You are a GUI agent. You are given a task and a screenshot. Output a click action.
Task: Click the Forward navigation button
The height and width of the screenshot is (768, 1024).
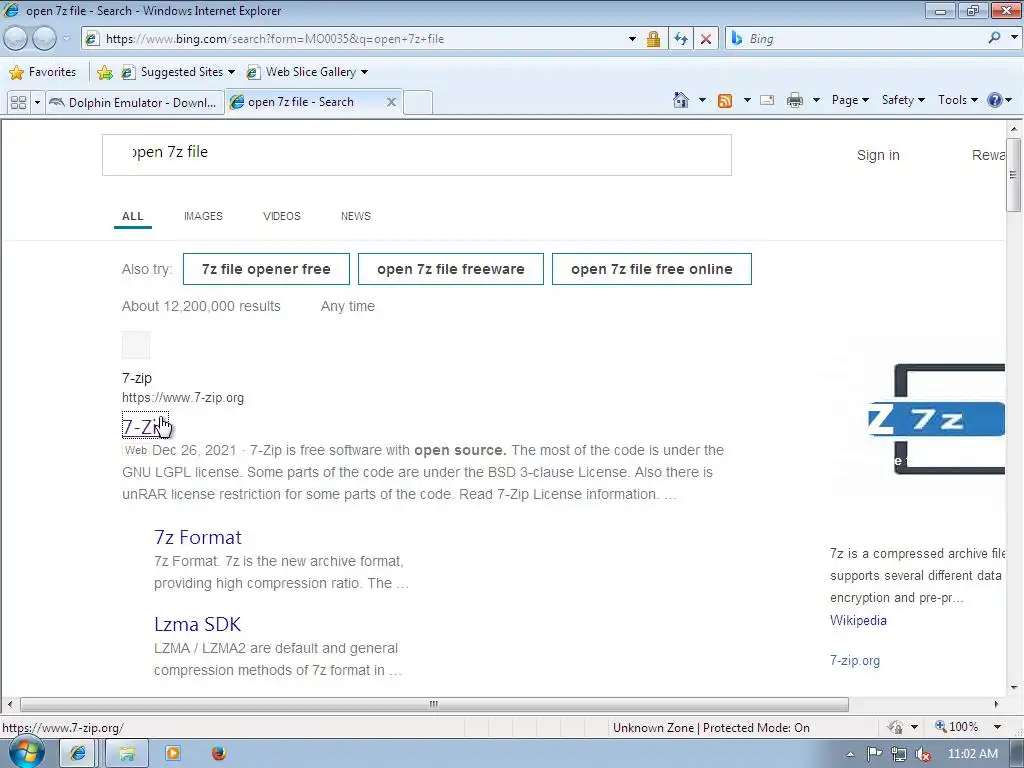[44, 39]
